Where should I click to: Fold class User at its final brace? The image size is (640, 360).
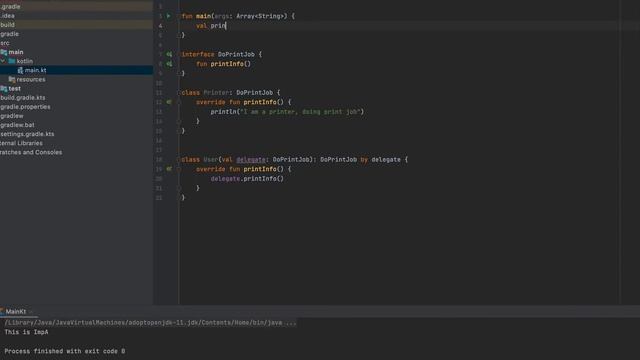click(179, 198)
